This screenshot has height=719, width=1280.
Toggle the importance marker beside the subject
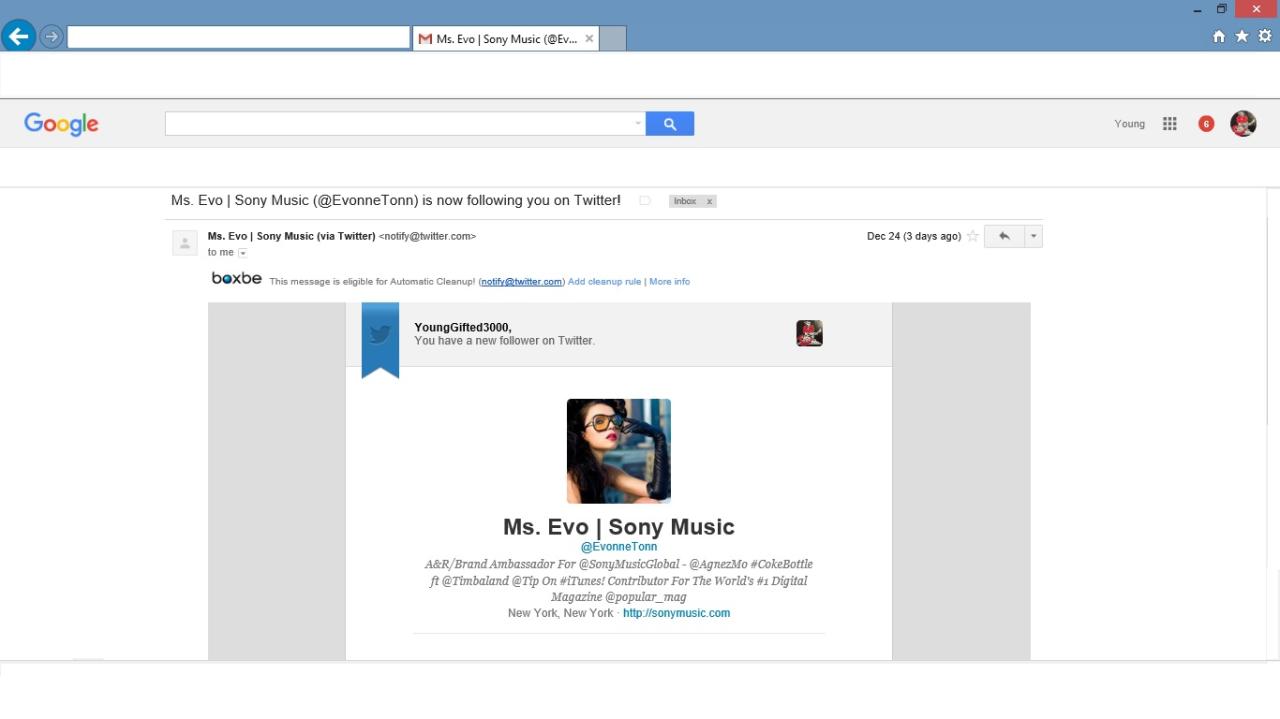click(645, 201)
